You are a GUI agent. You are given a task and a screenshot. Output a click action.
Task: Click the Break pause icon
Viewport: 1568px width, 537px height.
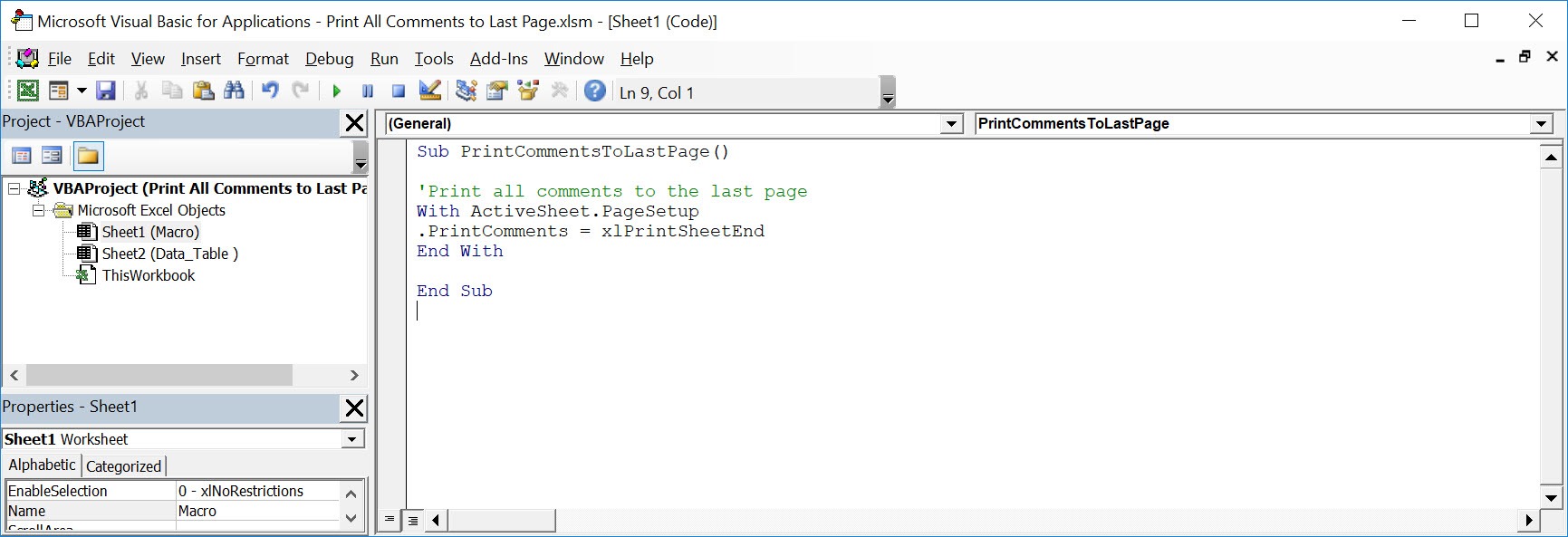coord(367,91)
